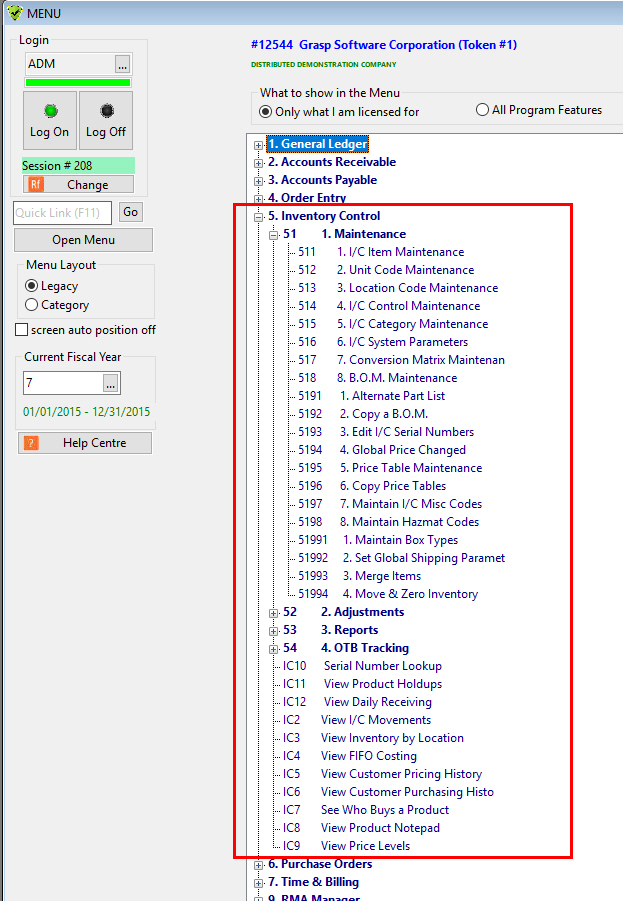Open 51991 Maintain Box Types
The width and height of the screenshot is (623, 901).
(x=378, y=540)
